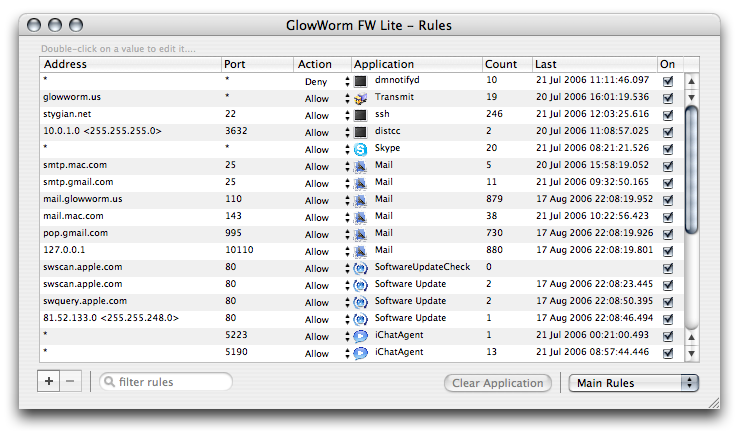The height and width of the screenshot is (431, 741).
Task: Click the SoftwareUpdateCheck application icon
Action: (x=361, y=268)
